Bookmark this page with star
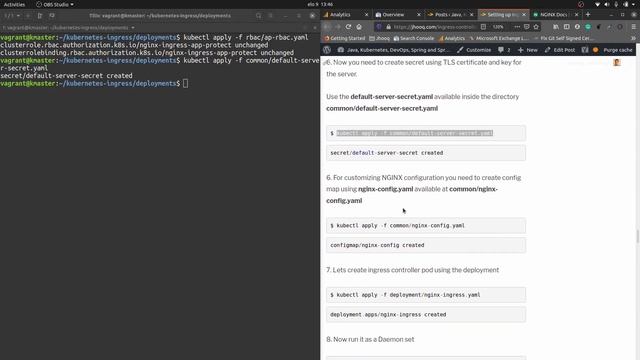Viewport: 640px width, 360px height. (x=536, y=27)
